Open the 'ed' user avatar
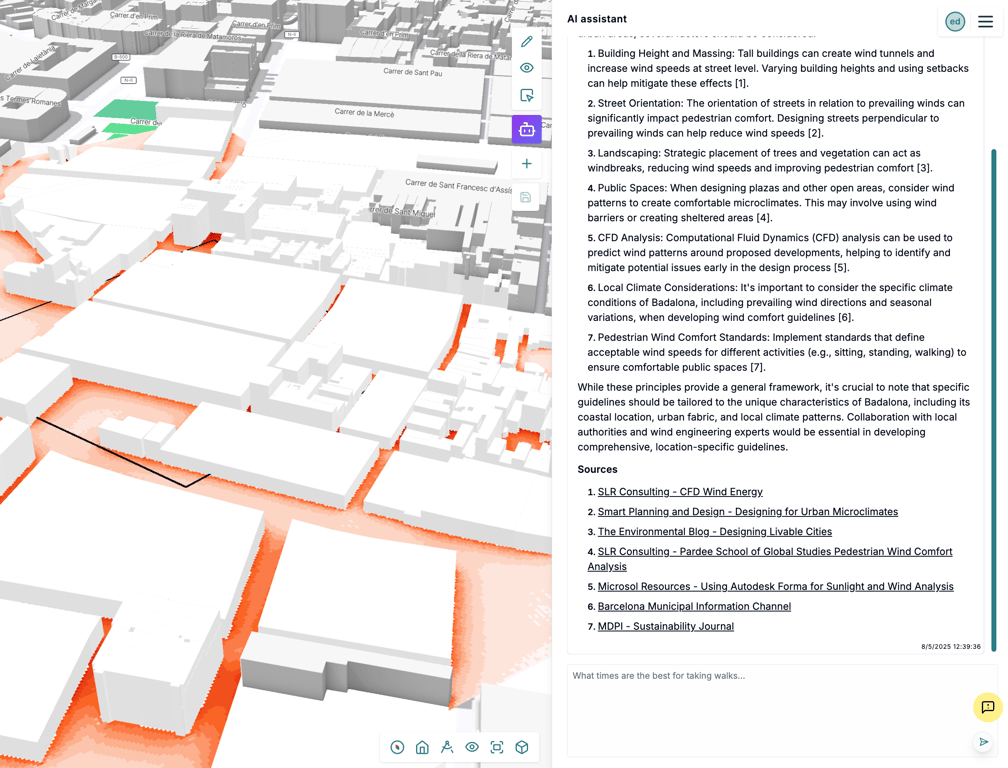 coord(955,22)
